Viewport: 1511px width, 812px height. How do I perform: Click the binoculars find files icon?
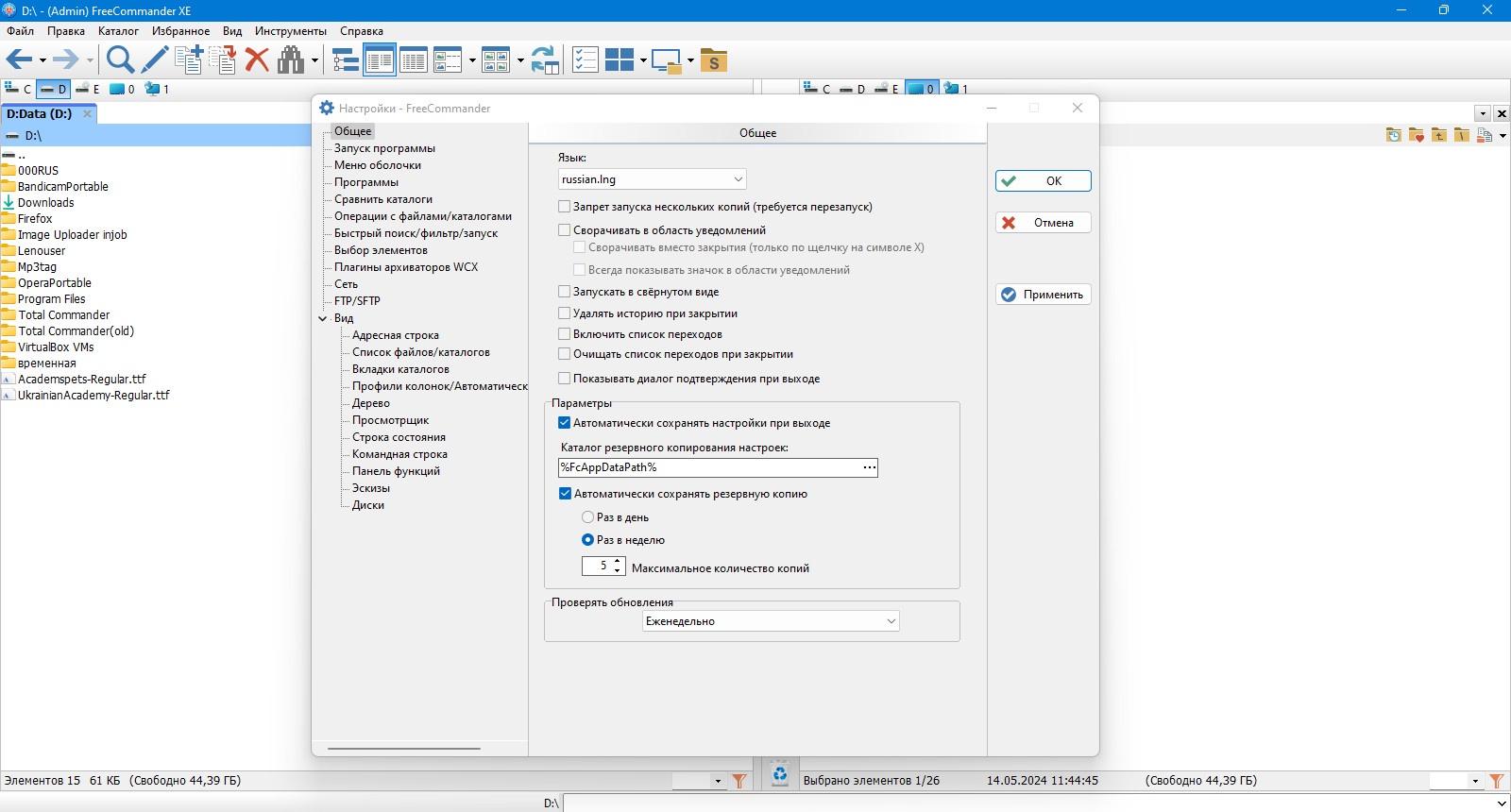click(291, 60)
